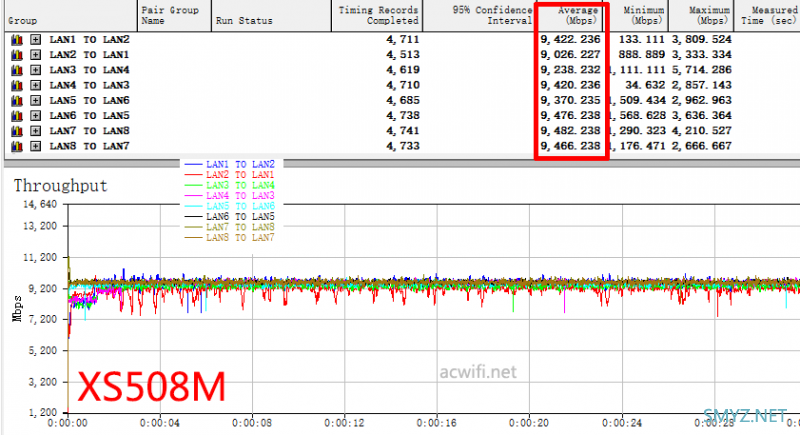The height and width of the screenshot is (435, 800).
Task: Click maximum value 4,210.527
Action: tap(702, 132)
